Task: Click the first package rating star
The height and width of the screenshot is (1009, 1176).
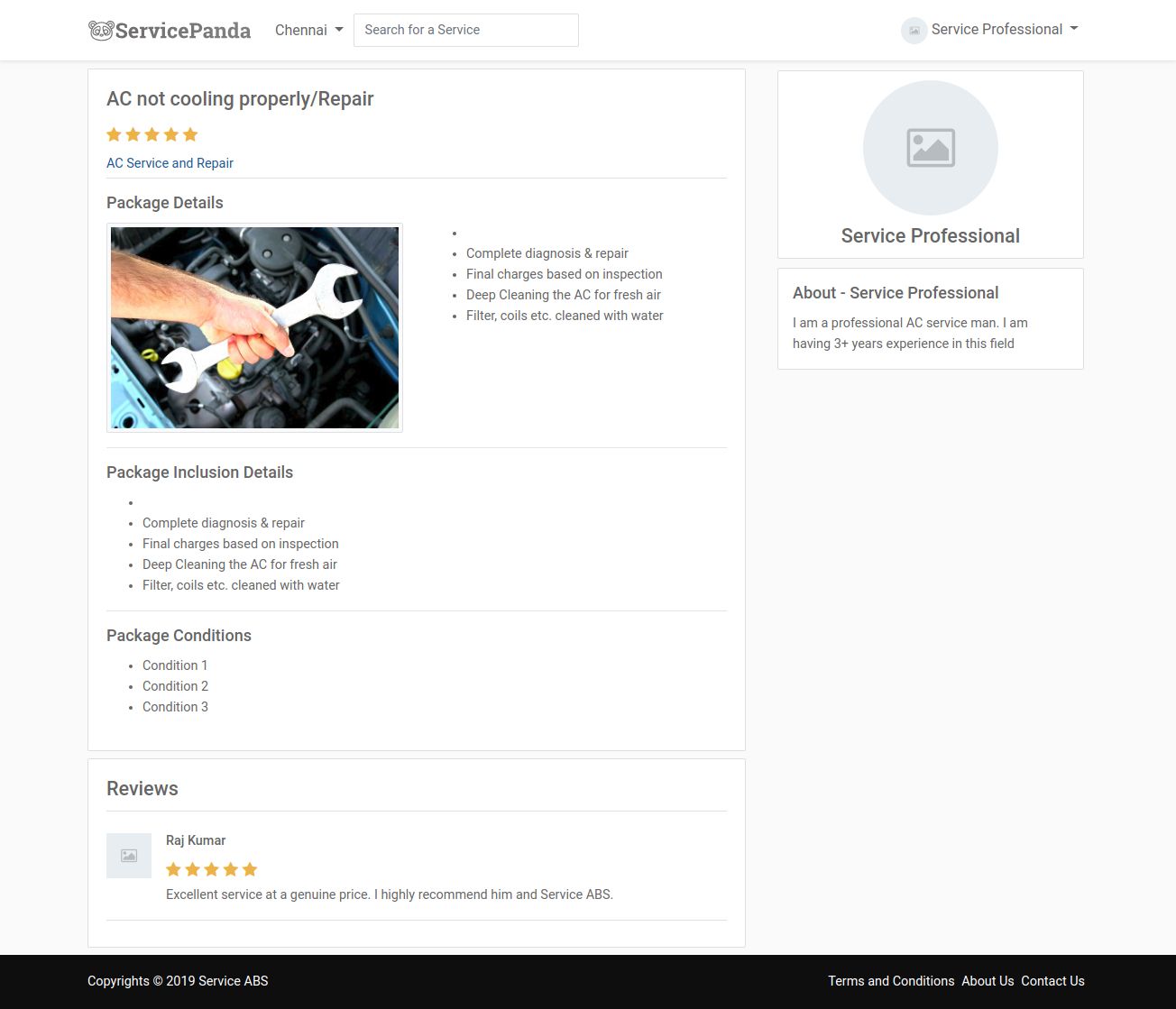Action: coord(114,134)
